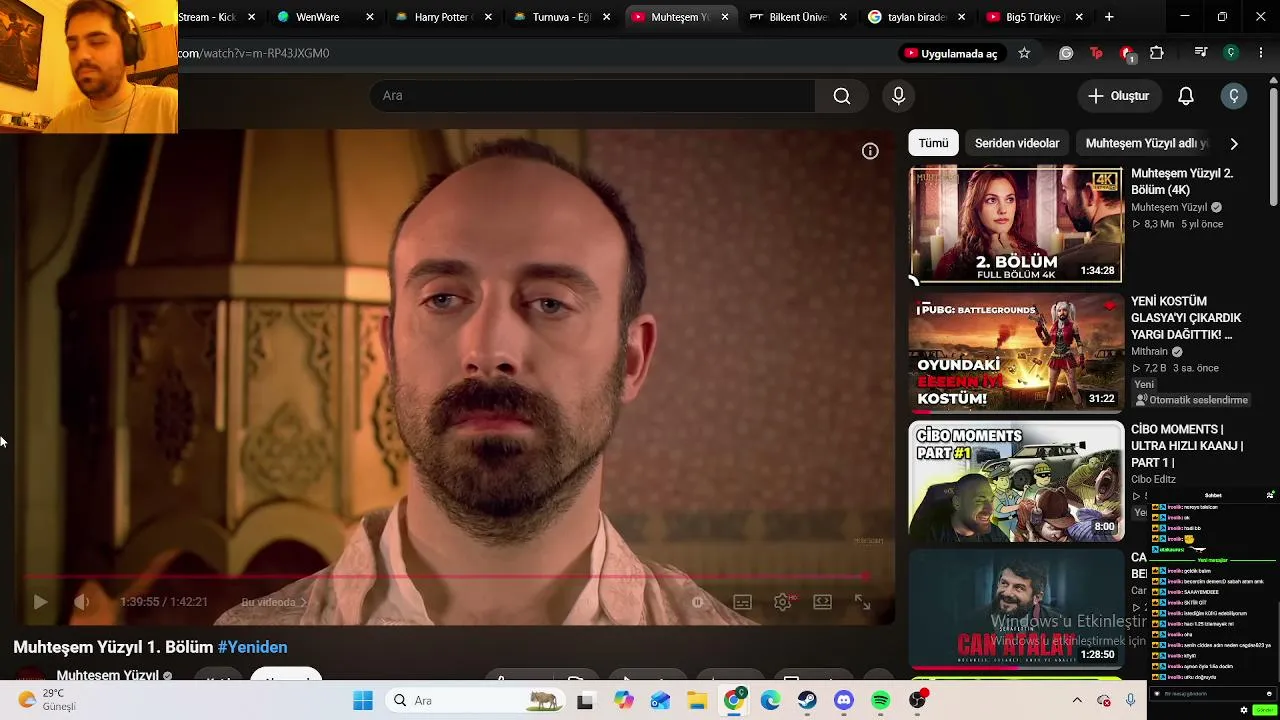Open a new Chrome tab

click(1109, 17)
